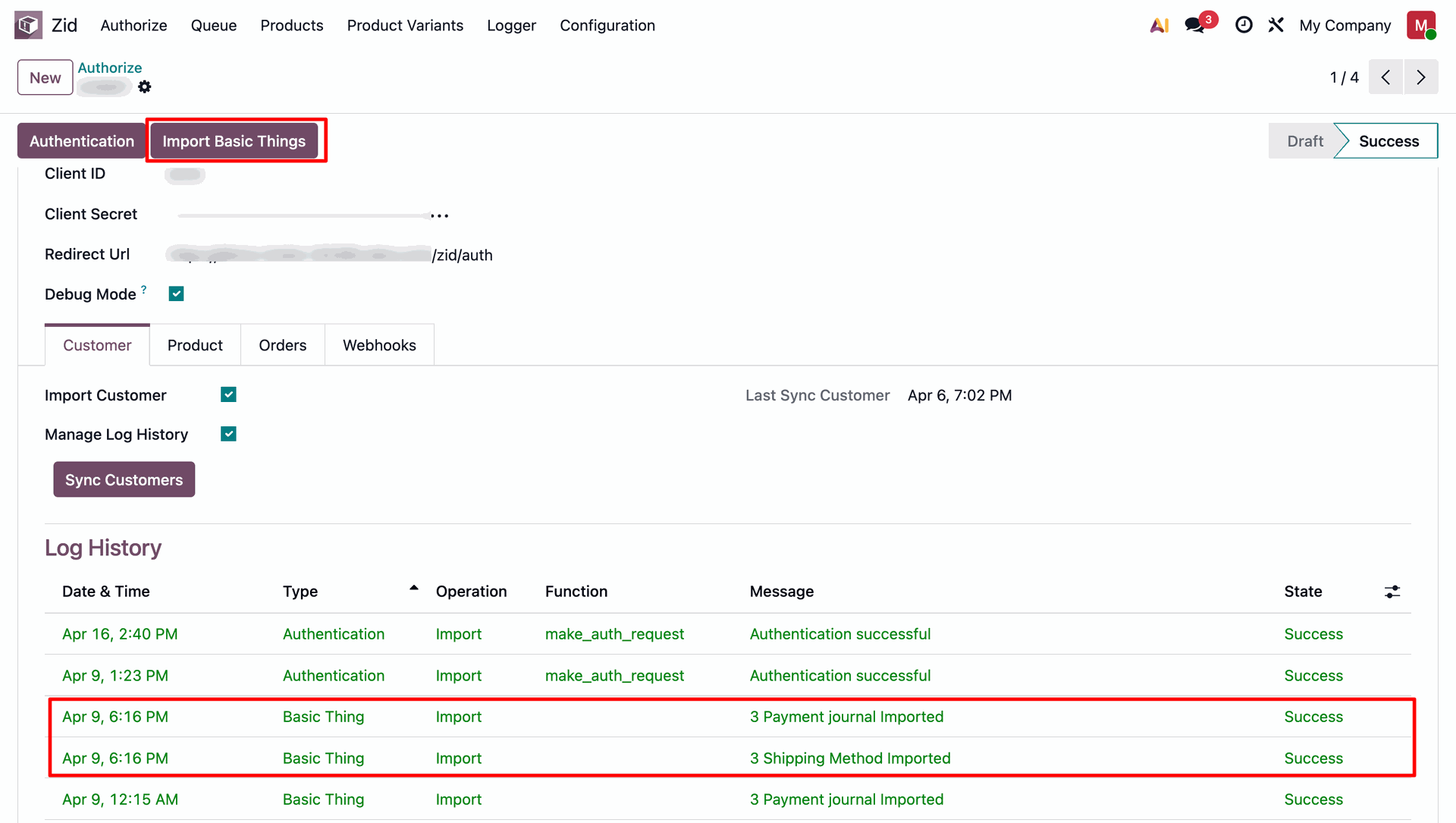Viewport: 1456px width, 823px height.
Task: Open the Apr 9, 1:23 PM log row
Action: click(728, 676)
